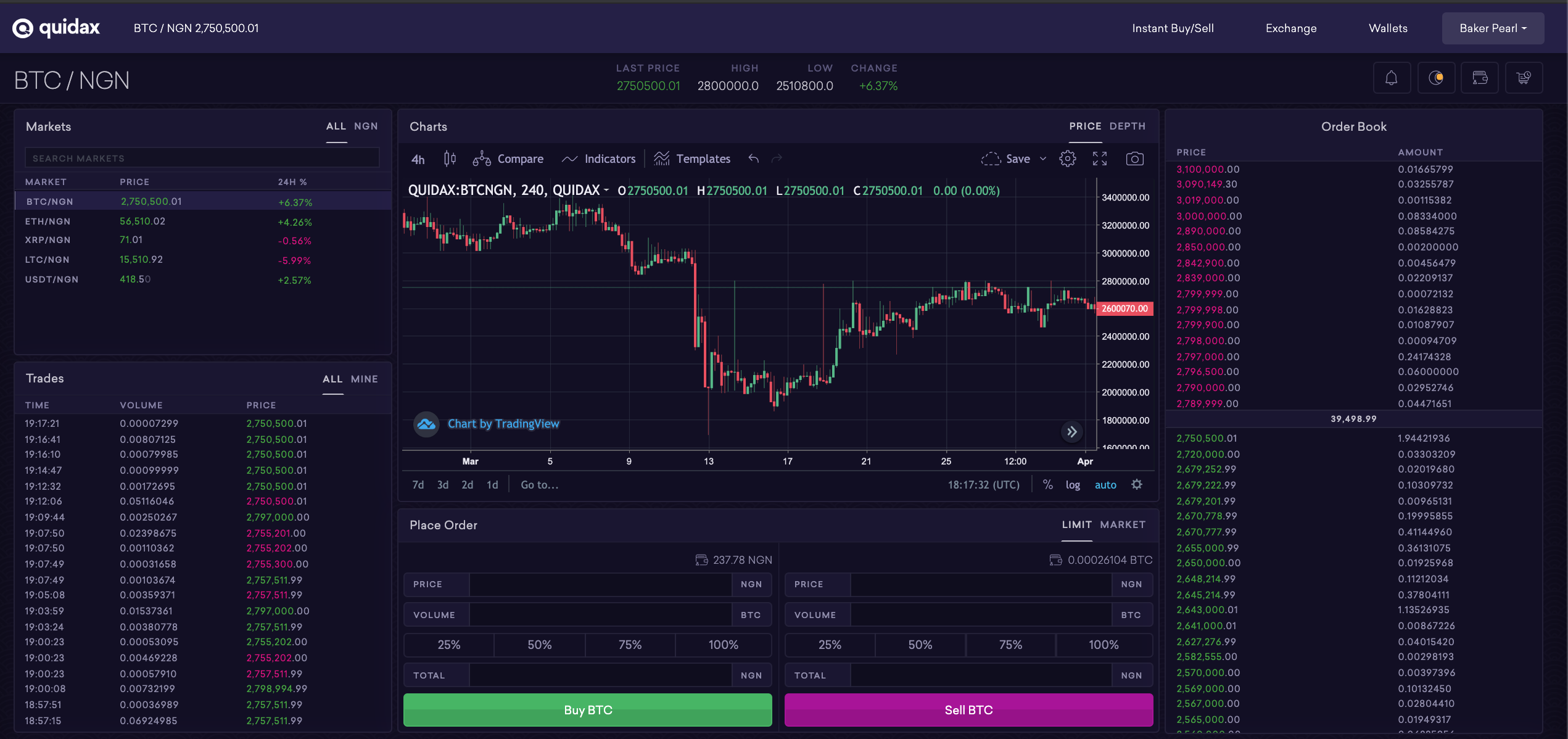1568x739 pixels.
Task: Open Instant Buy/Sell page
Action: point(1173,28)
